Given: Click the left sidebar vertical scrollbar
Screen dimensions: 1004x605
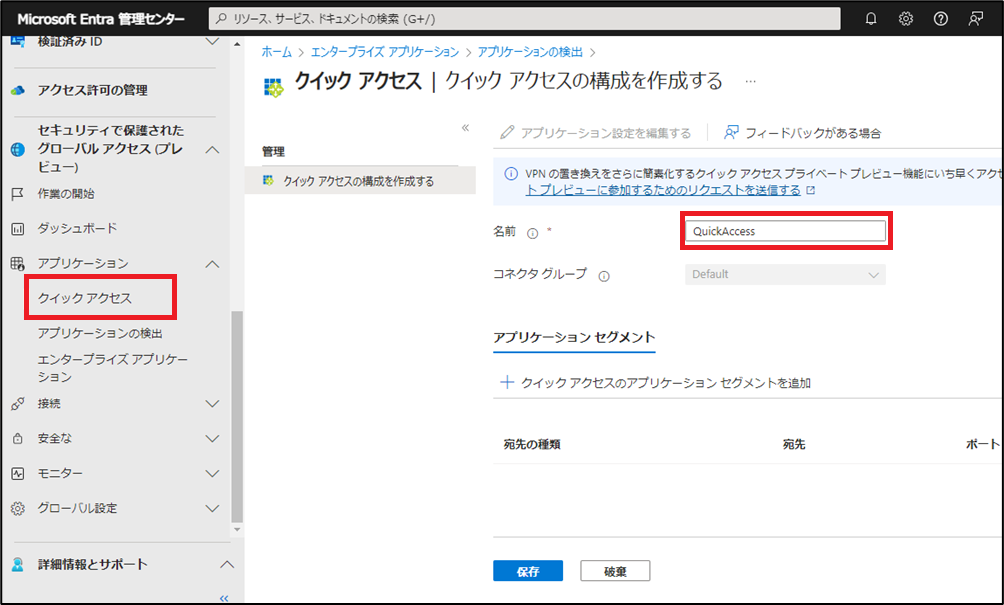Looking at the screenshot, I should 237,416.
